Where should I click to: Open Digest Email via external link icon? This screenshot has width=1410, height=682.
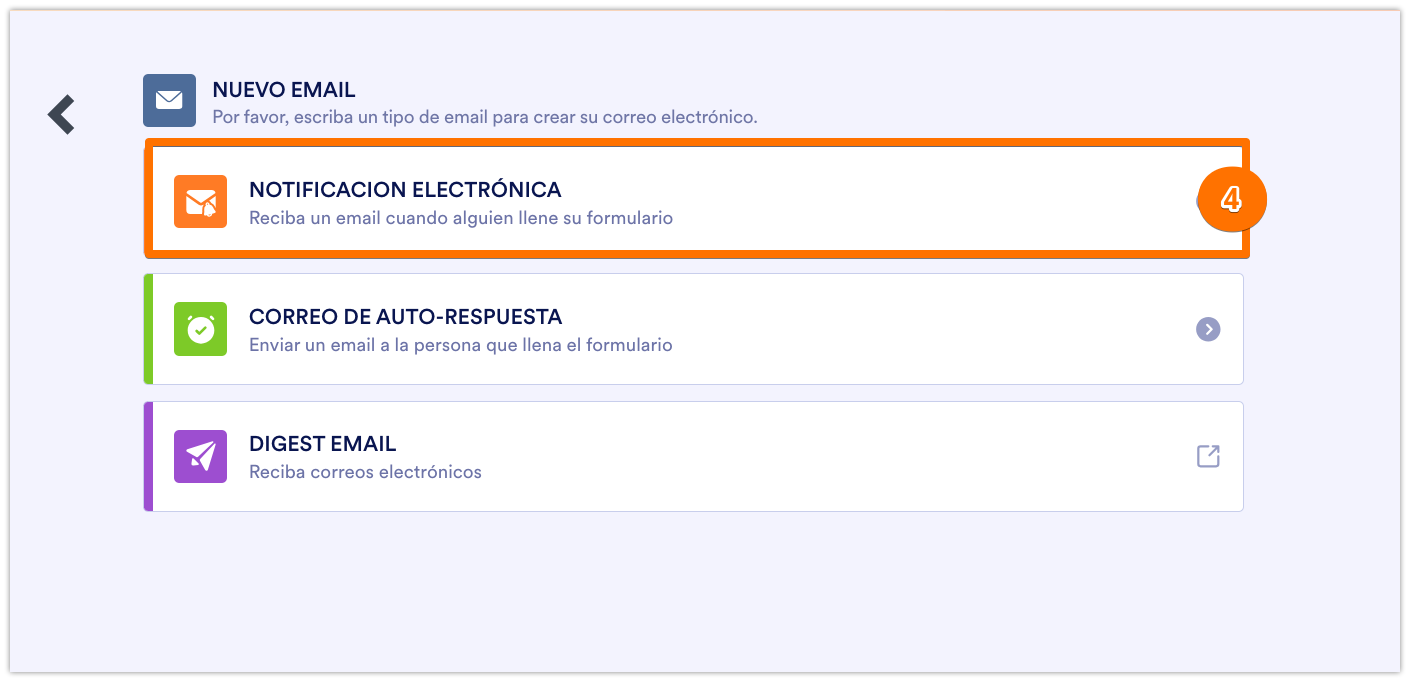coord(1208,456)
